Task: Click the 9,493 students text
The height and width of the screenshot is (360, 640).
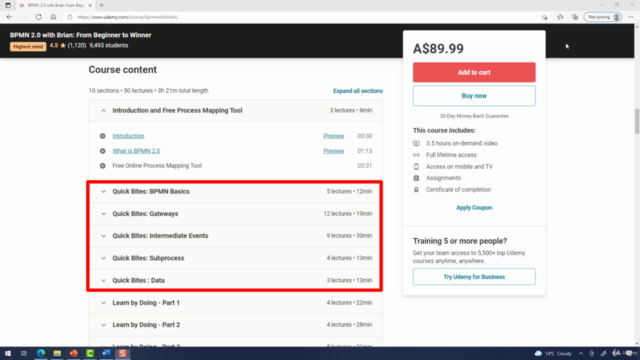Action: pos(109,45)
